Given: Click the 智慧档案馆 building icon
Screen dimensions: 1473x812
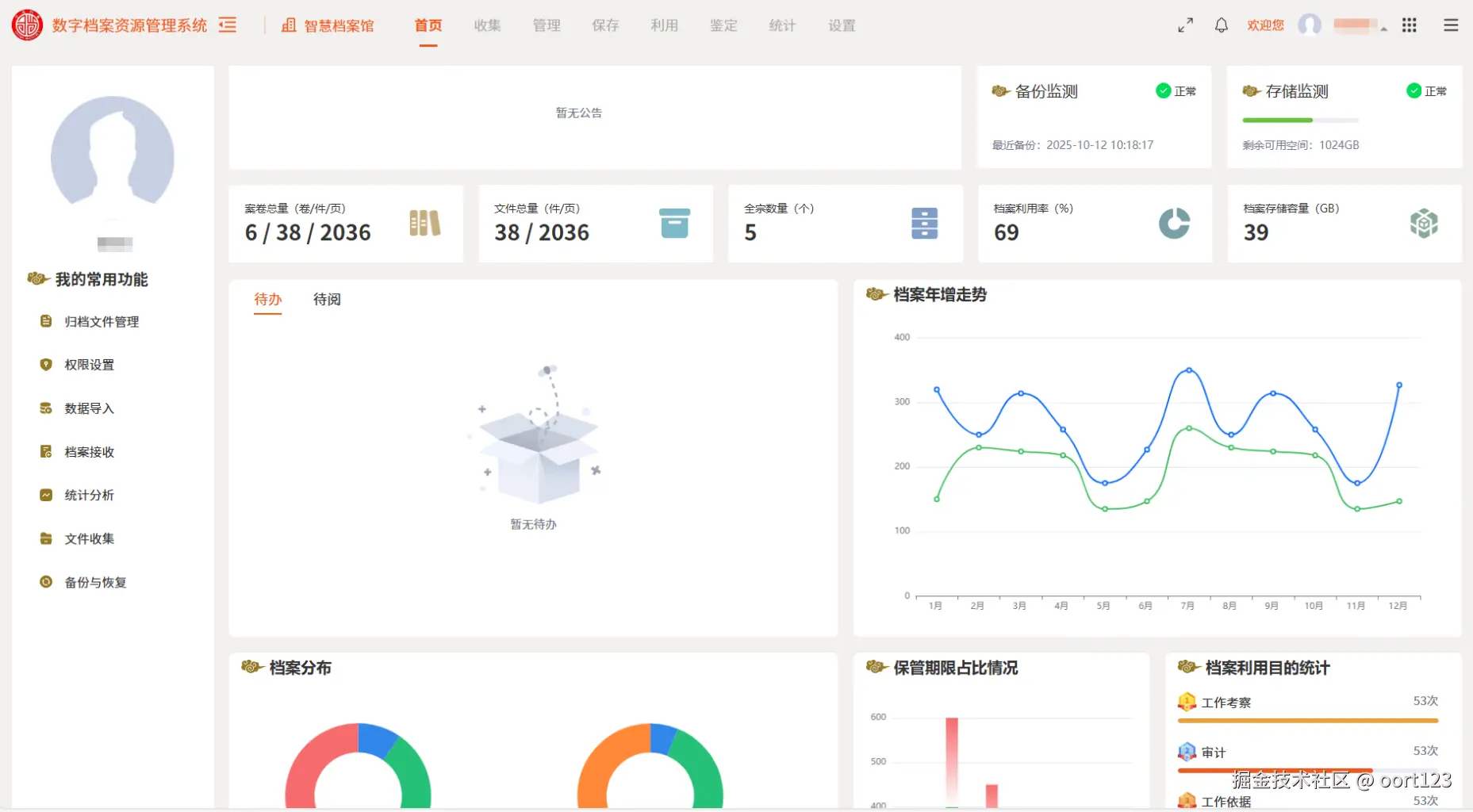Looking at the screenshot, I should (289, 25).
